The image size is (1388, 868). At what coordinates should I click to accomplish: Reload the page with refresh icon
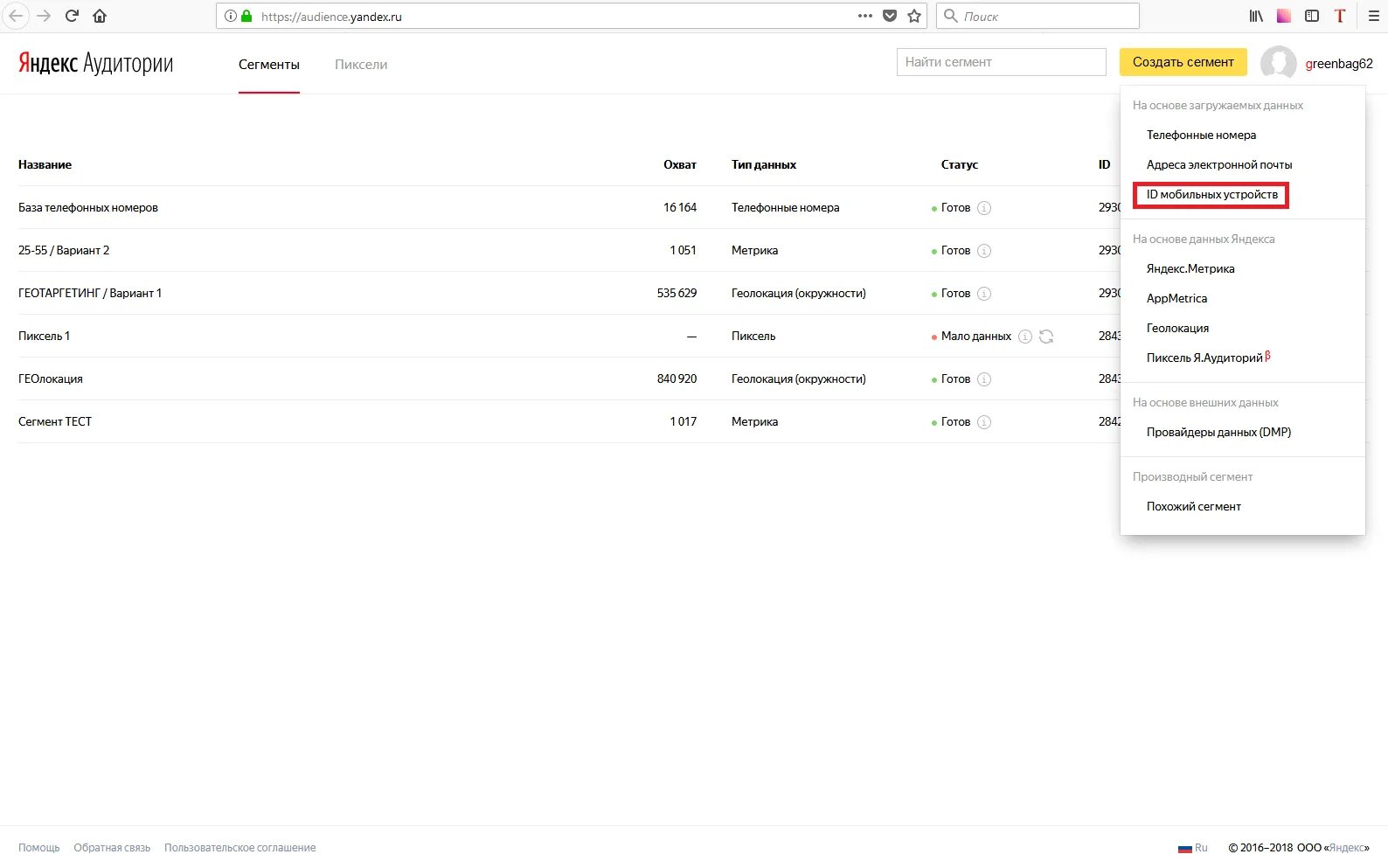tap(73, 16)
